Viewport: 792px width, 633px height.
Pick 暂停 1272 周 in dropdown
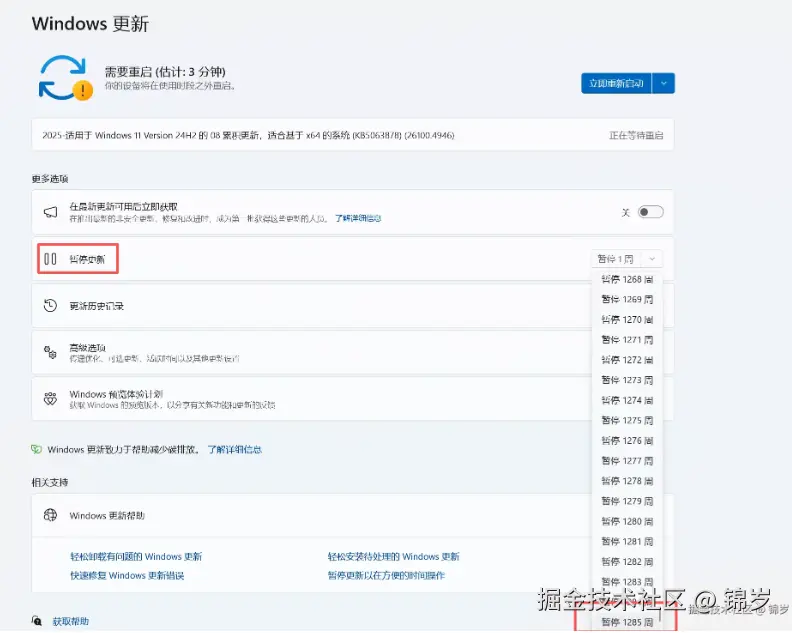point(627,360)
